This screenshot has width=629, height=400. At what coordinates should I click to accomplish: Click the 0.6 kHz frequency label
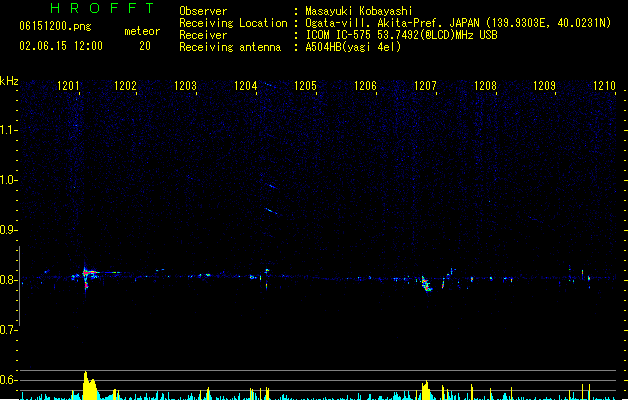click(8, 380)
